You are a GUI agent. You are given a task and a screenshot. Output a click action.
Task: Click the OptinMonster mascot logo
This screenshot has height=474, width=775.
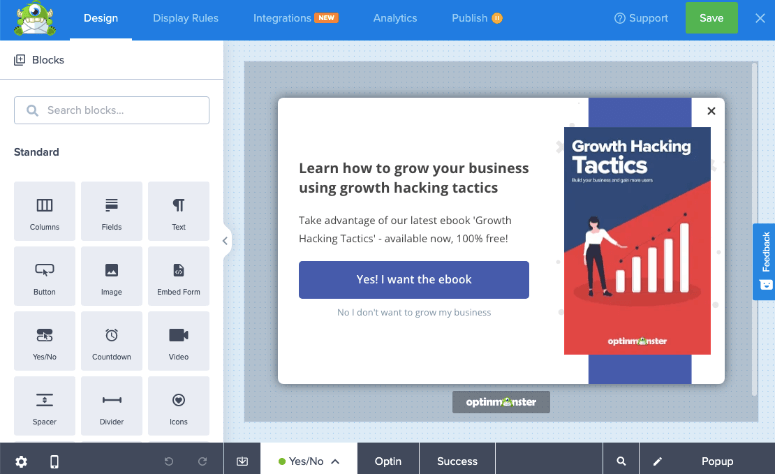(35, 19)
